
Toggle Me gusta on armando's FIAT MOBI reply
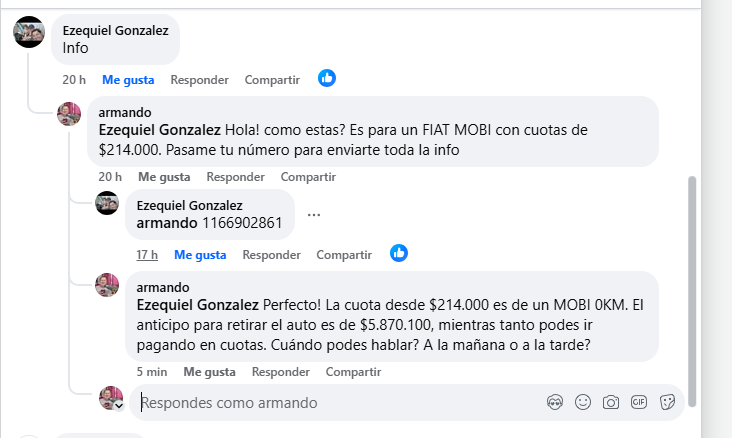[x=164, y=177]
